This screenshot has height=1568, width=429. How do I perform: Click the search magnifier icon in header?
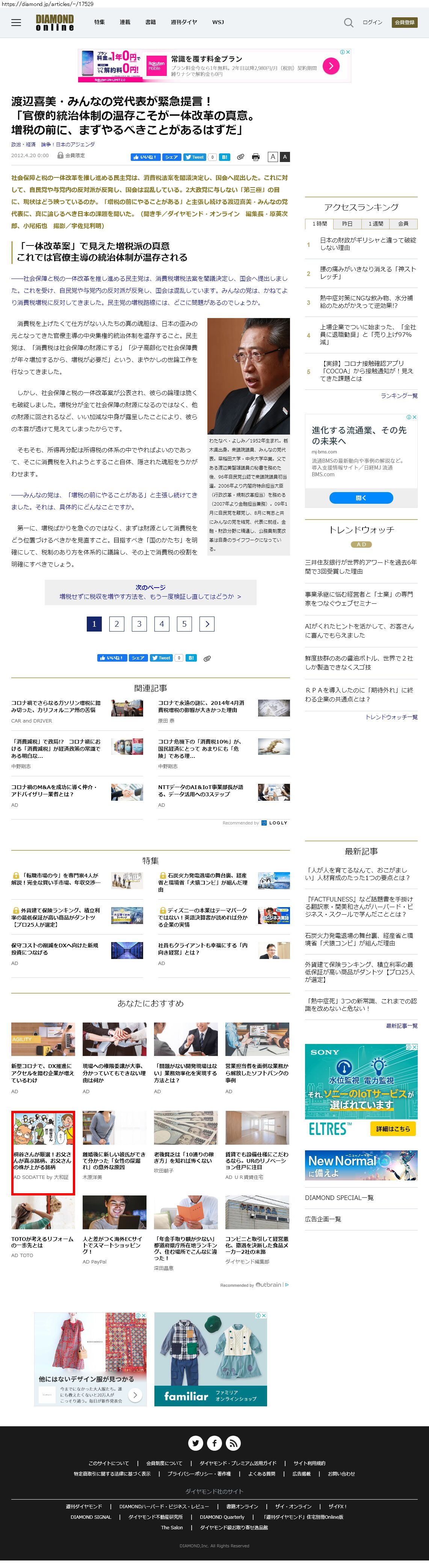[348, 23]
